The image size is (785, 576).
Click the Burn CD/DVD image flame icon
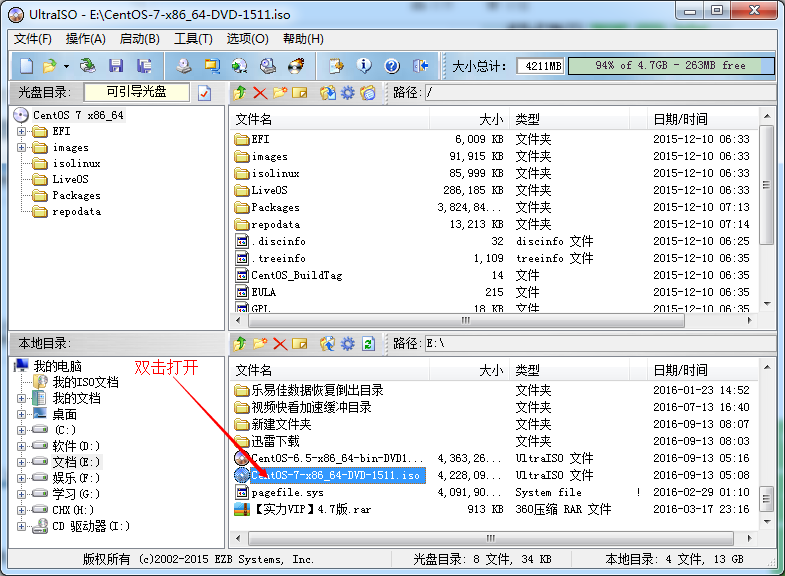coord(296,66)
